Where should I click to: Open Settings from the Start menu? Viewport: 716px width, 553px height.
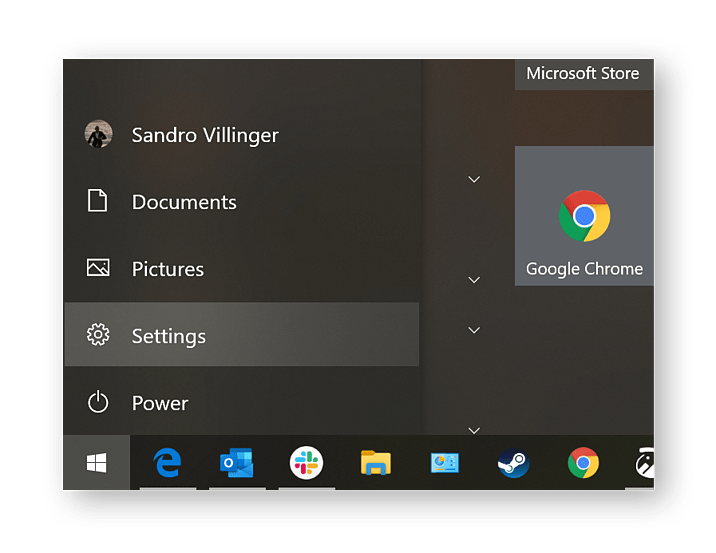click(168, 336)
